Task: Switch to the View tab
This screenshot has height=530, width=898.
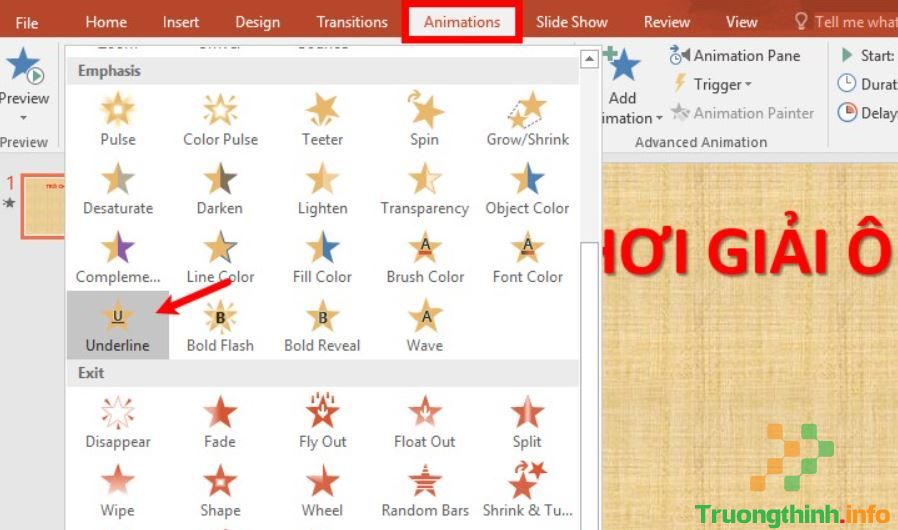Action: pyautogui.click(x=742, y=22)
